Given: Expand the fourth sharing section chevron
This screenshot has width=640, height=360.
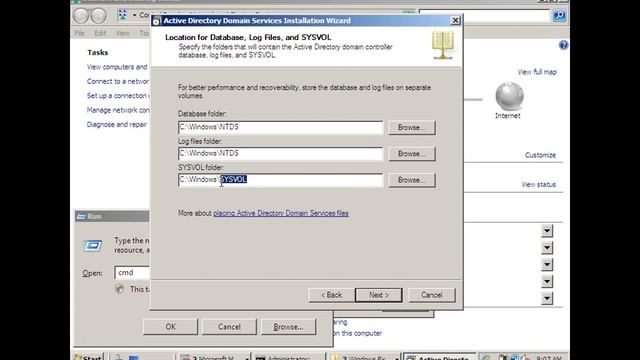Looking at the screenshot, I should (547, 281).
